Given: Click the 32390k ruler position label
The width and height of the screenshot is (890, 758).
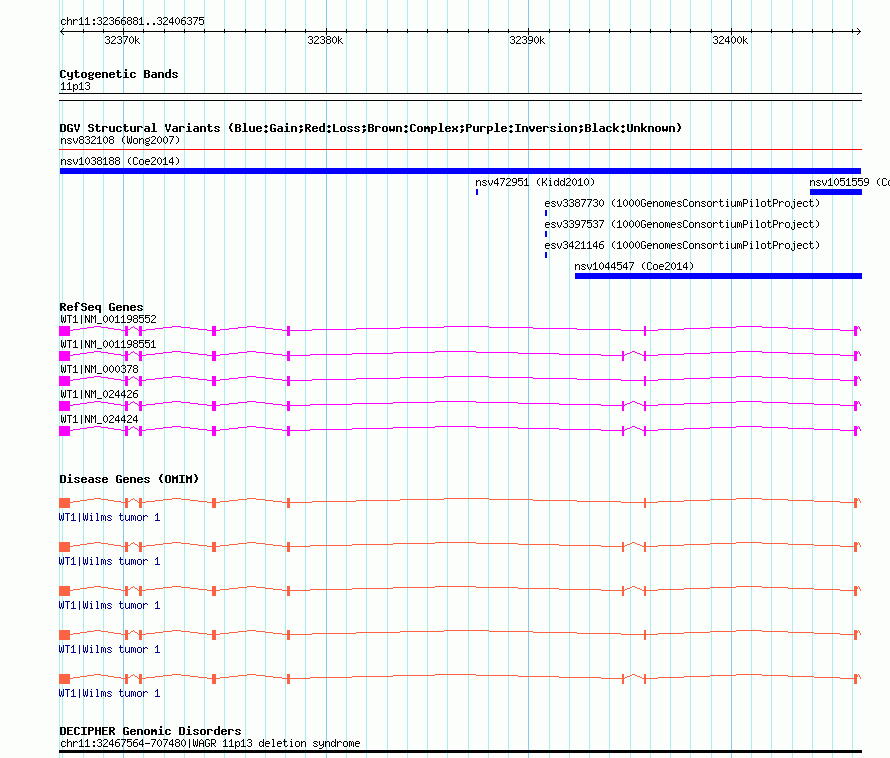Looking at the screenshot, I should click(527, 40).
